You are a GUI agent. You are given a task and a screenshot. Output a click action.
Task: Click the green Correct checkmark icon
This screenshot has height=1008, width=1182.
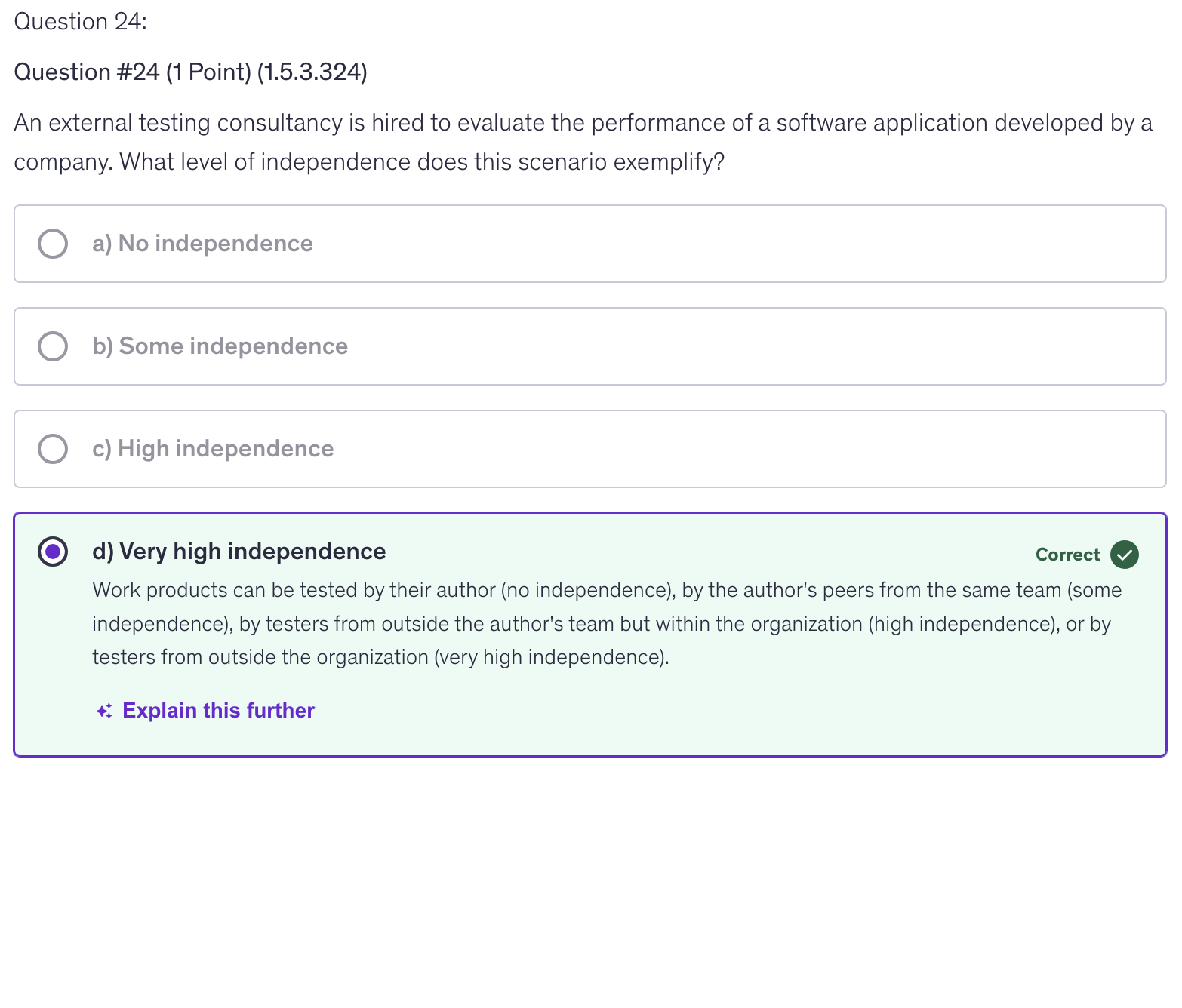[x=1124, y=555]
